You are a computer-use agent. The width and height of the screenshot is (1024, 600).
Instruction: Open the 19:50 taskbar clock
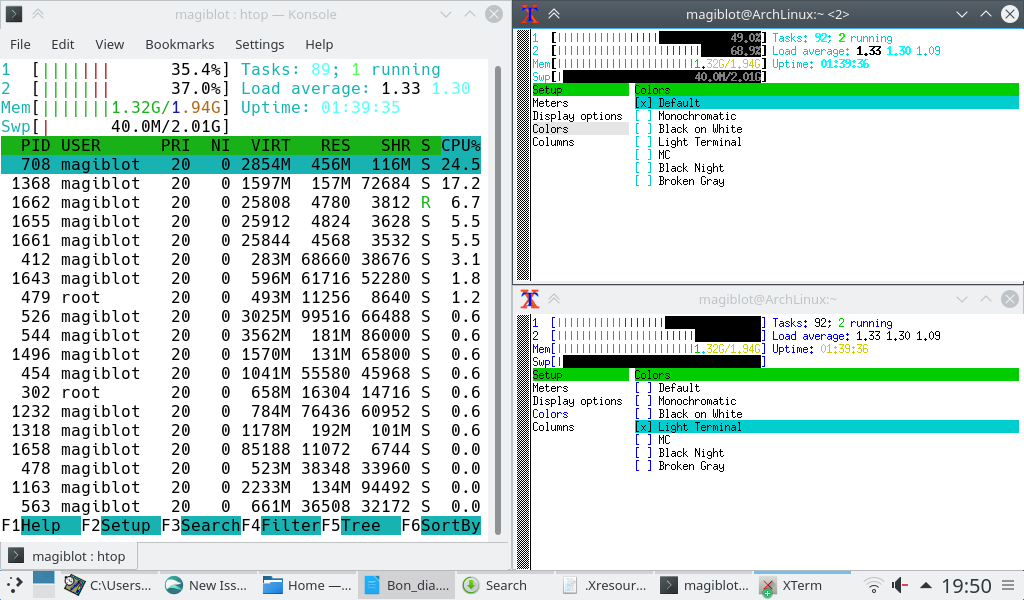coord(966,585)
